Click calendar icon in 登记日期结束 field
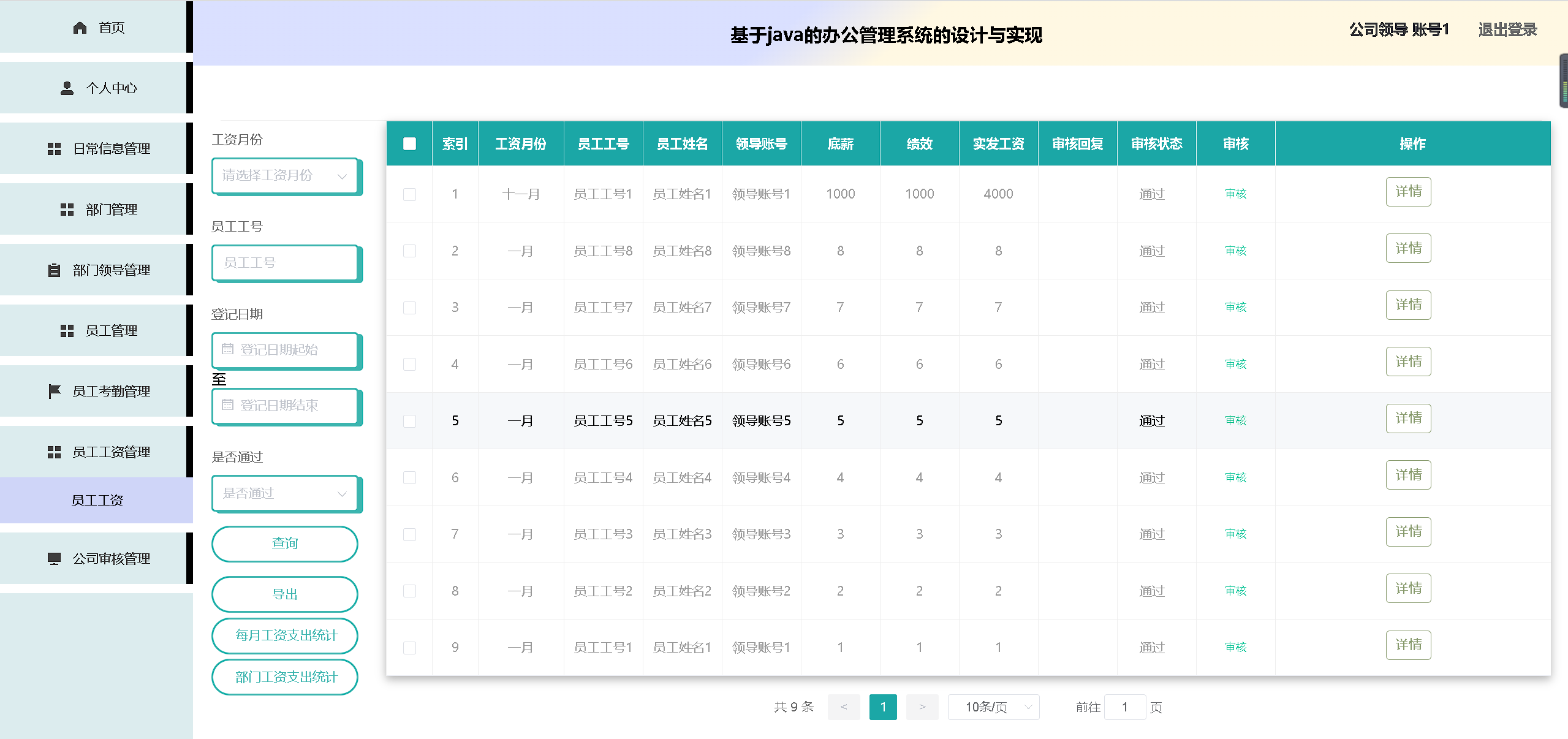Screen dimensions: 1568x739 pos(227,405)
